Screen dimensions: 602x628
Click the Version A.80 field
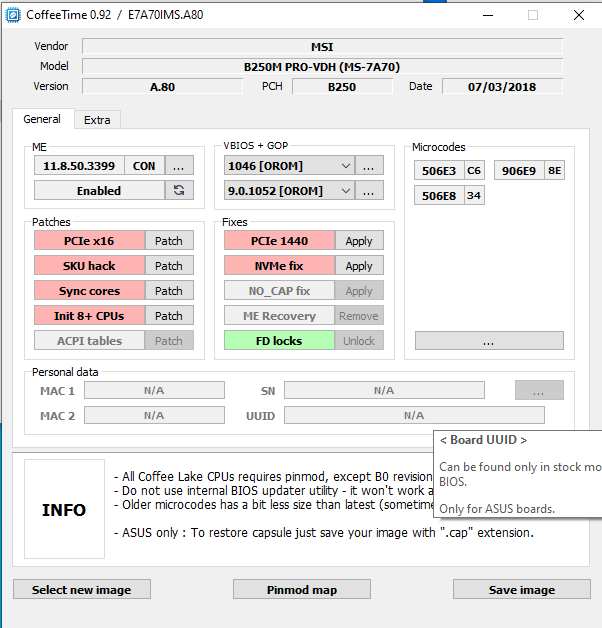click(x=162, y=87)
